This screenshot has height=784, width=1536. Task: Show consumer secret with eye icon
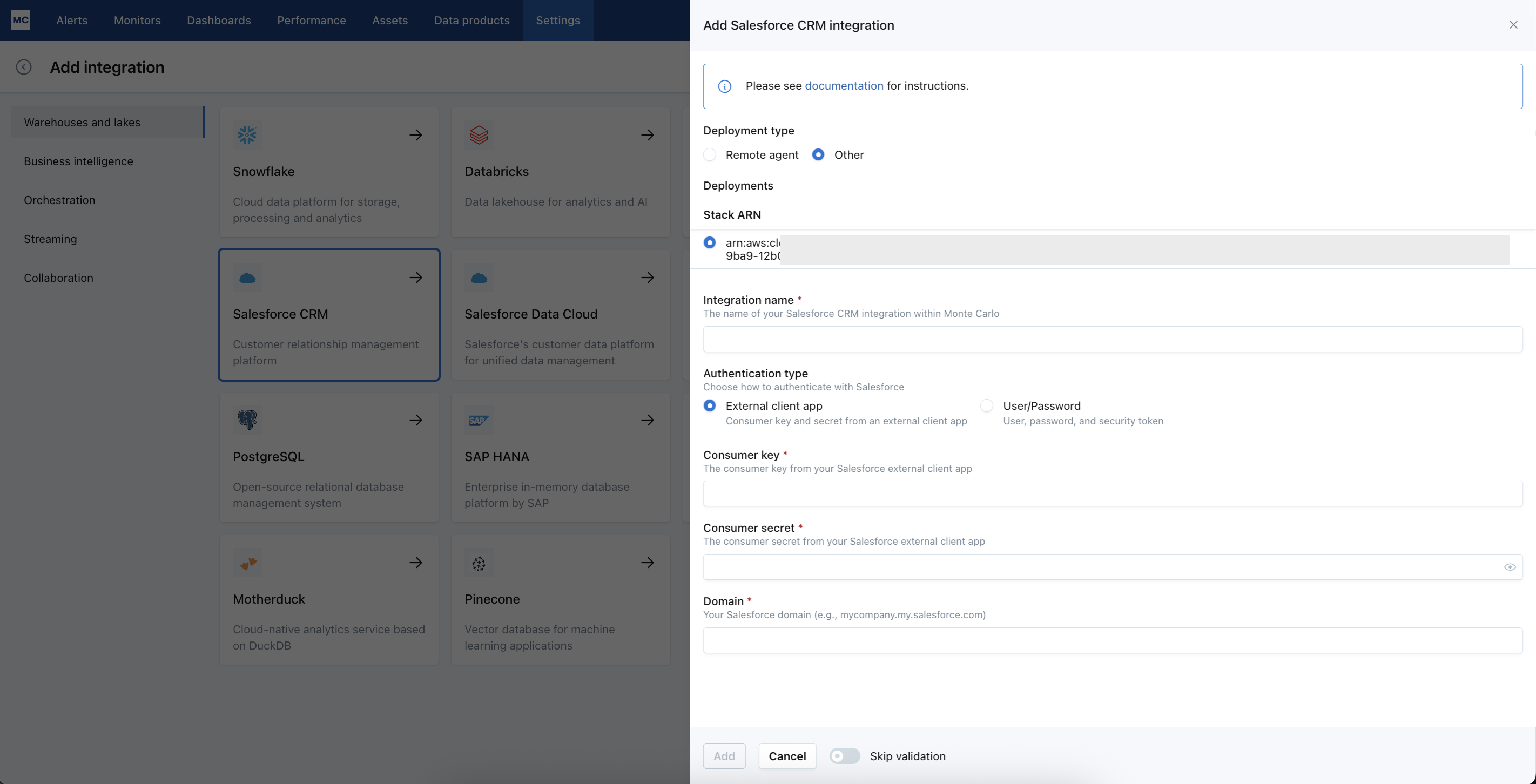[1510, 567]
